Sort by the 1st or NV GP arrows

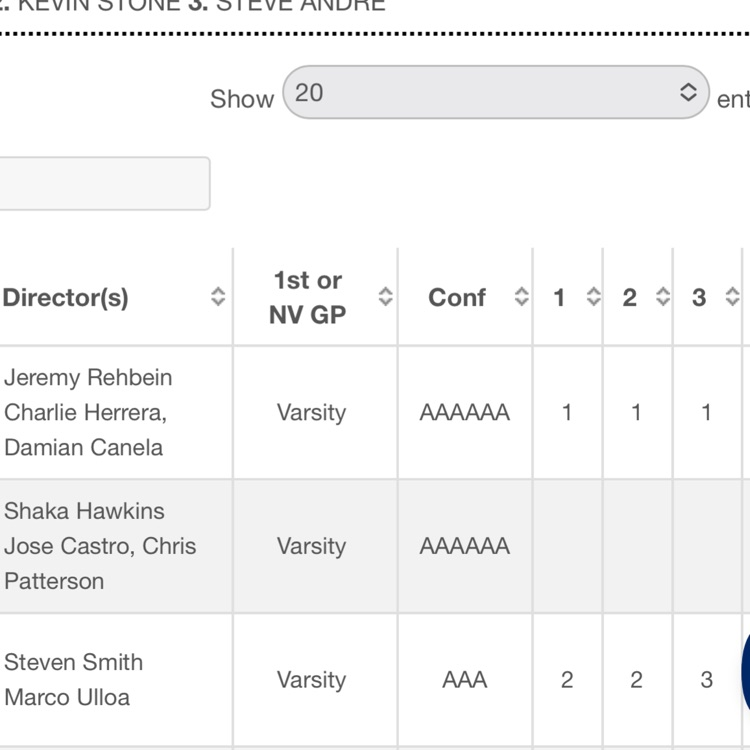tap(385, 297)
